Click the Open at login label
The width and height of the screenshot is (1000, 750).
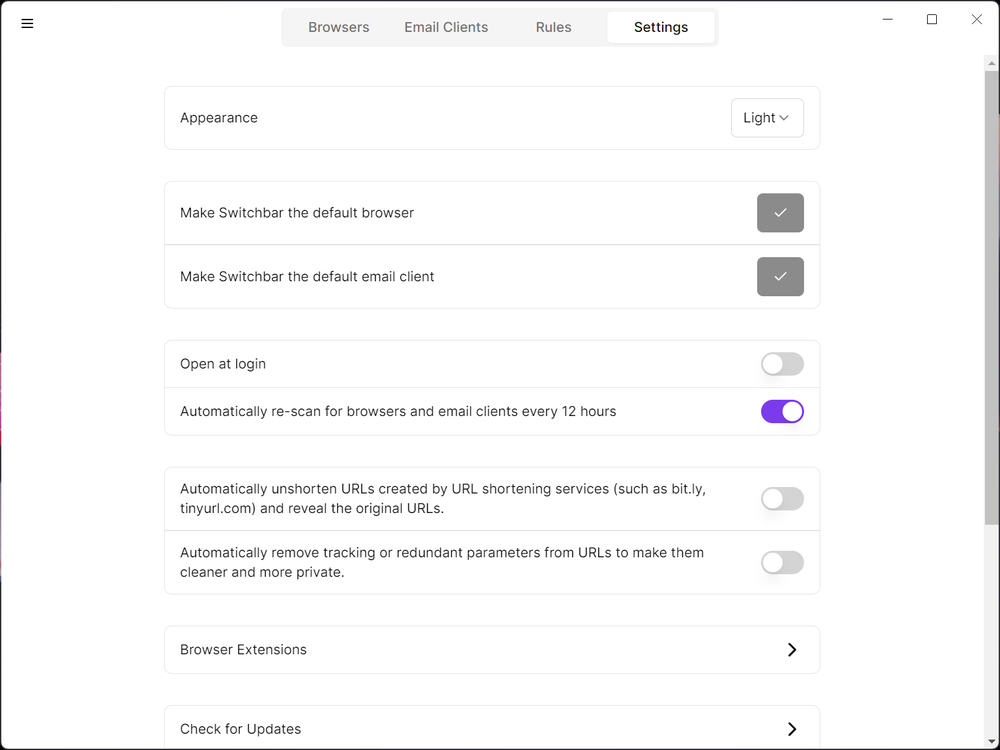pyautogui.click(x=223, y=364)
